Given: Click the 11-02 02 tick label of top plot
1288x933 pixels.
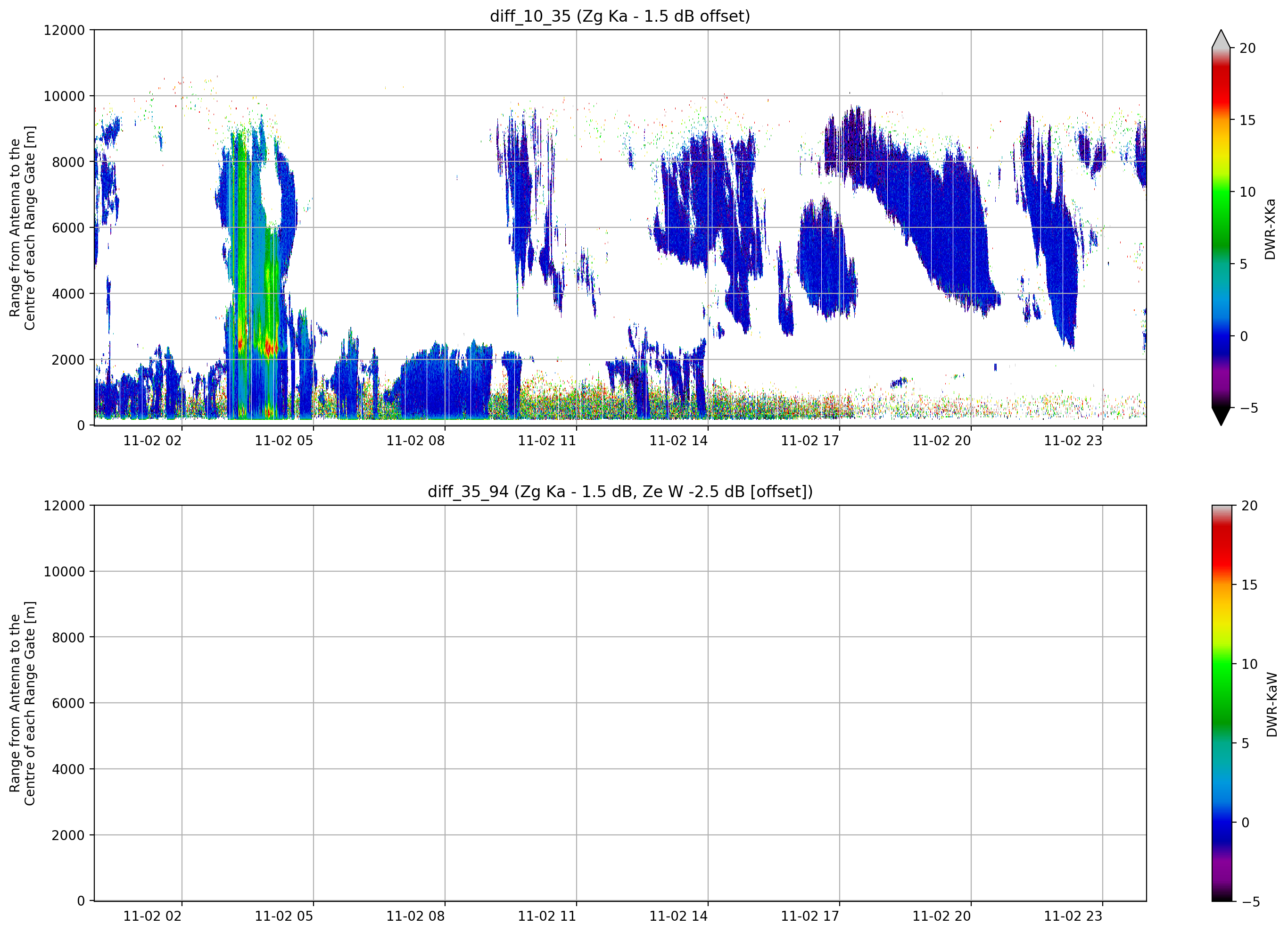Looking at the screenshot, I should click(152, 441).
